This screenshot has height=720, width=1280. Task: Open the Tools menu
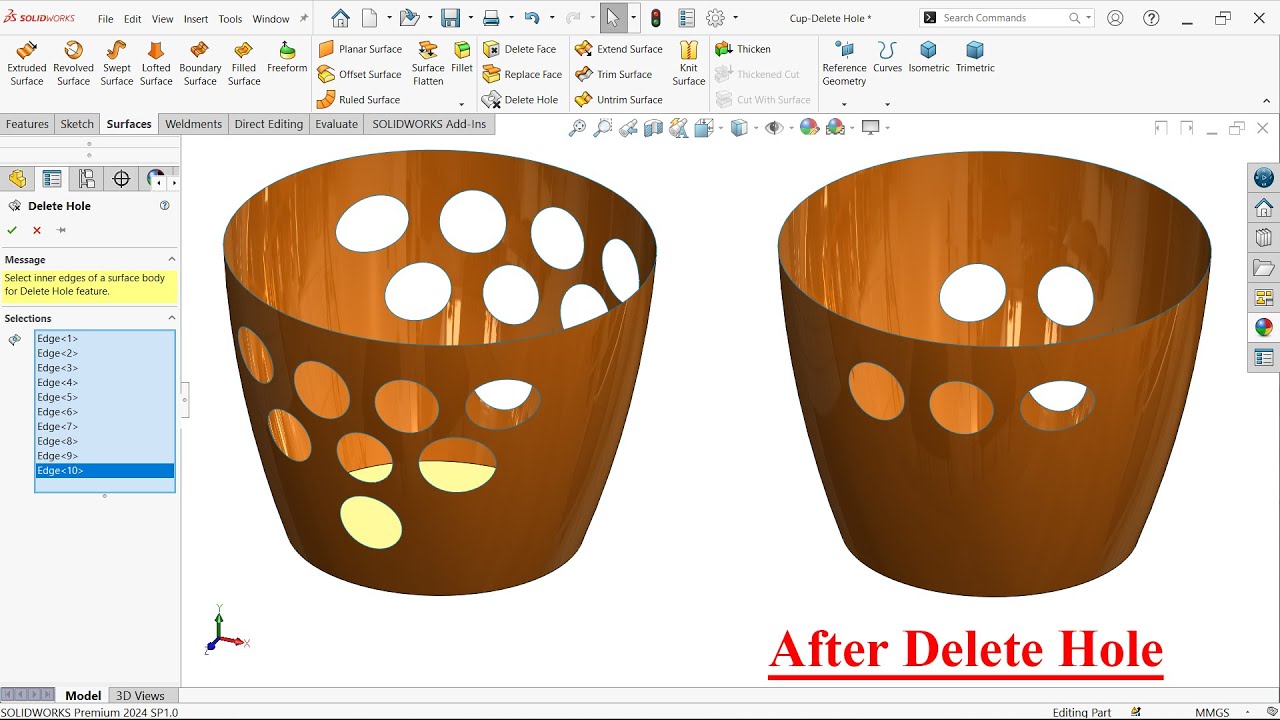230,19
